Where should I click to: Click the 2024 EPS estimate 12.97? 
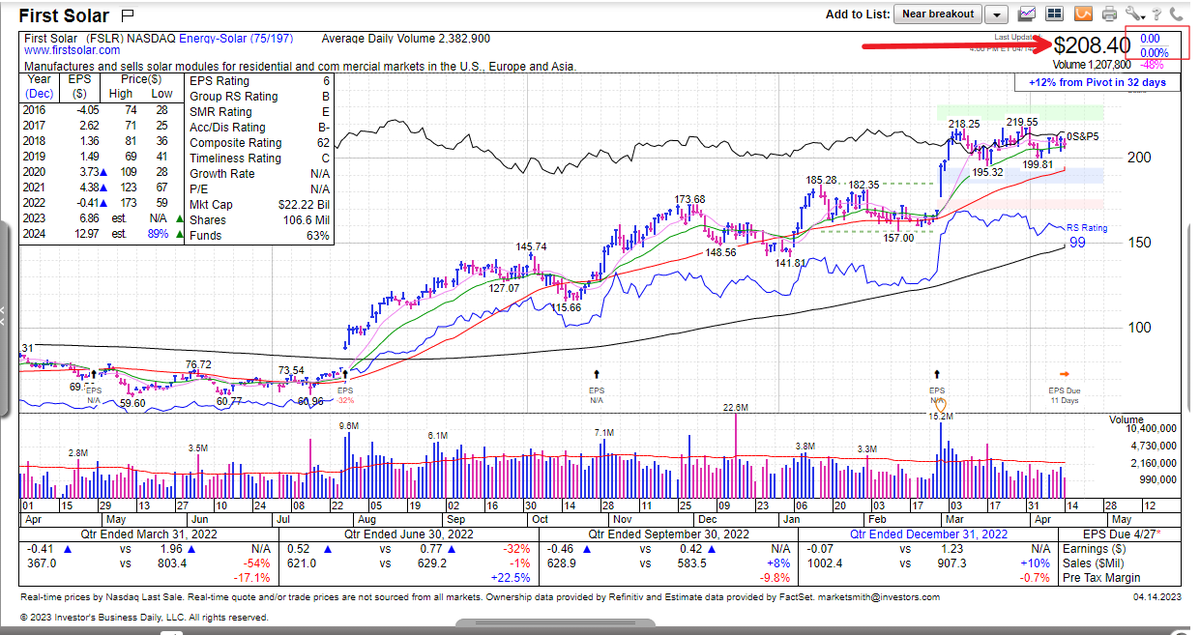87,233
